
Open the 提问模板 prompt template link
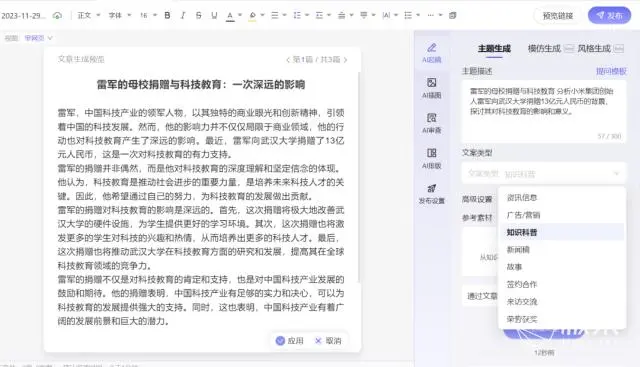(x=611, y=71)
